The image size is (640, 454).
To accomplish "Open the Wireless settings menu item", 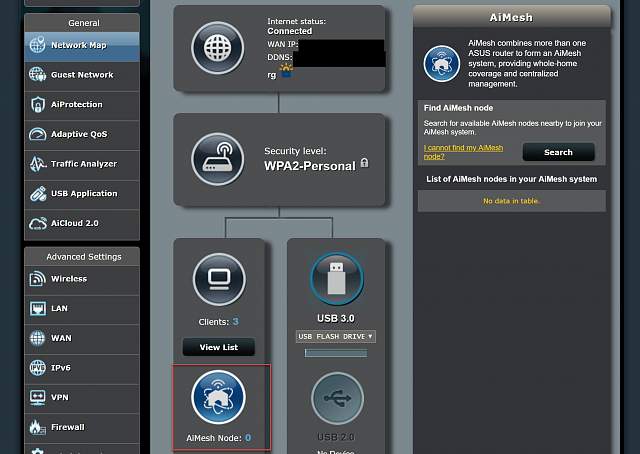I will [x=82, y=279].
